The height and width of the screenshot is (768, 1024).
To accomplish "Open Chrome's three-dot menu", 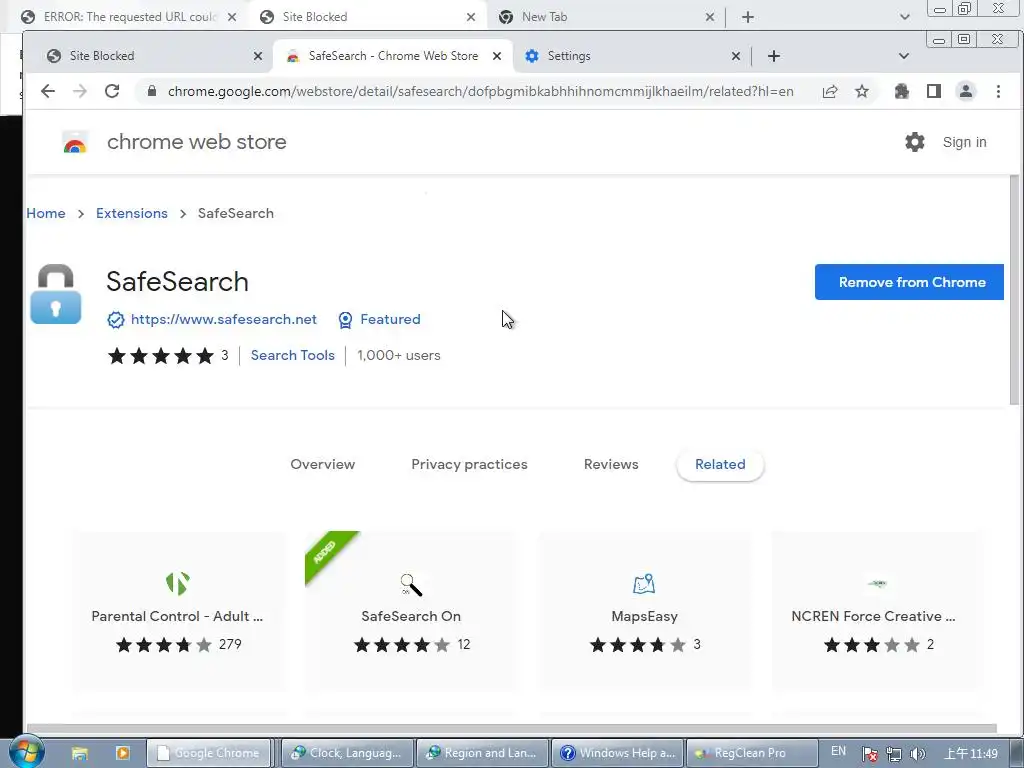I will point(999,91).
